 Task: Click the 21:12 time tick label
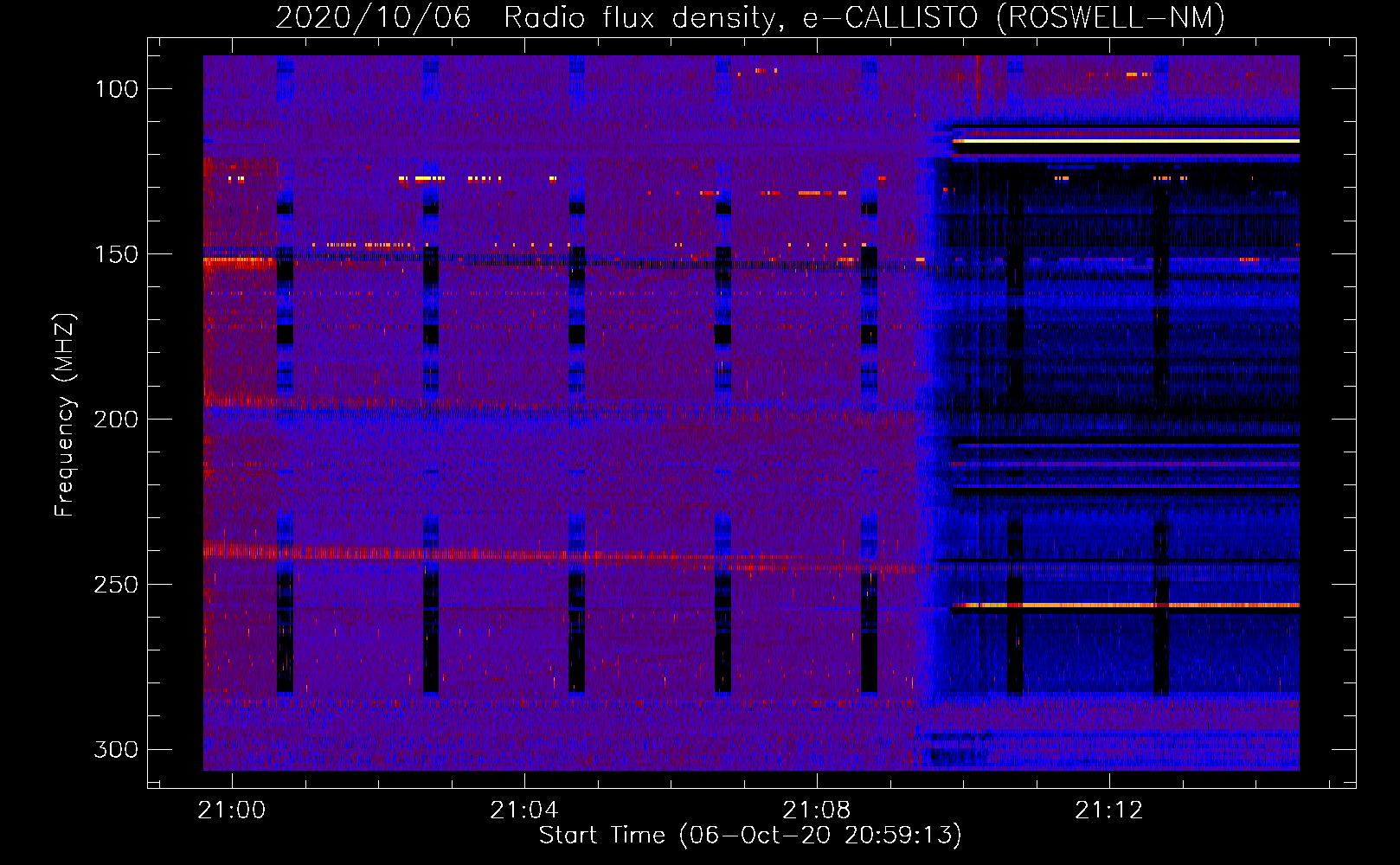tap(1109, 811)
